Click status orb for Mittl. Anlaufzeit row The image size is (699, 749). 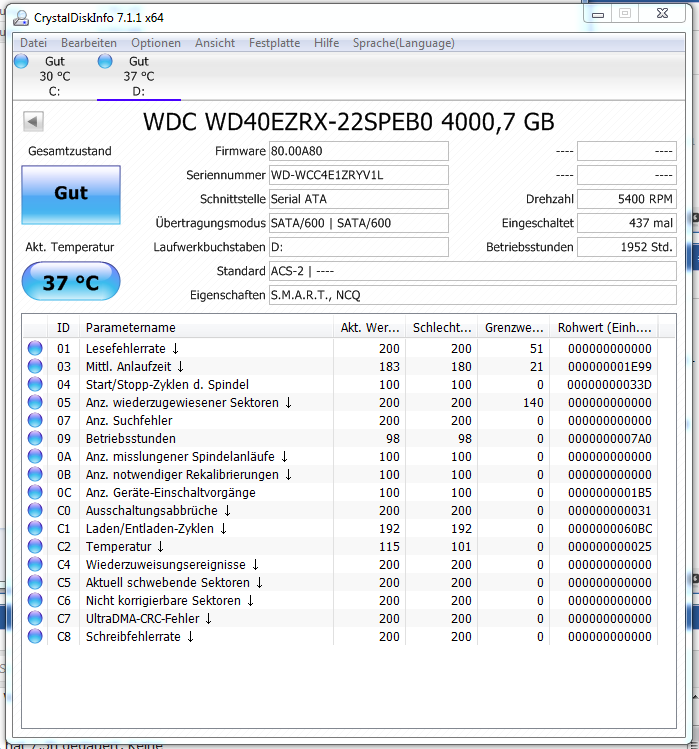click(35, 366)
